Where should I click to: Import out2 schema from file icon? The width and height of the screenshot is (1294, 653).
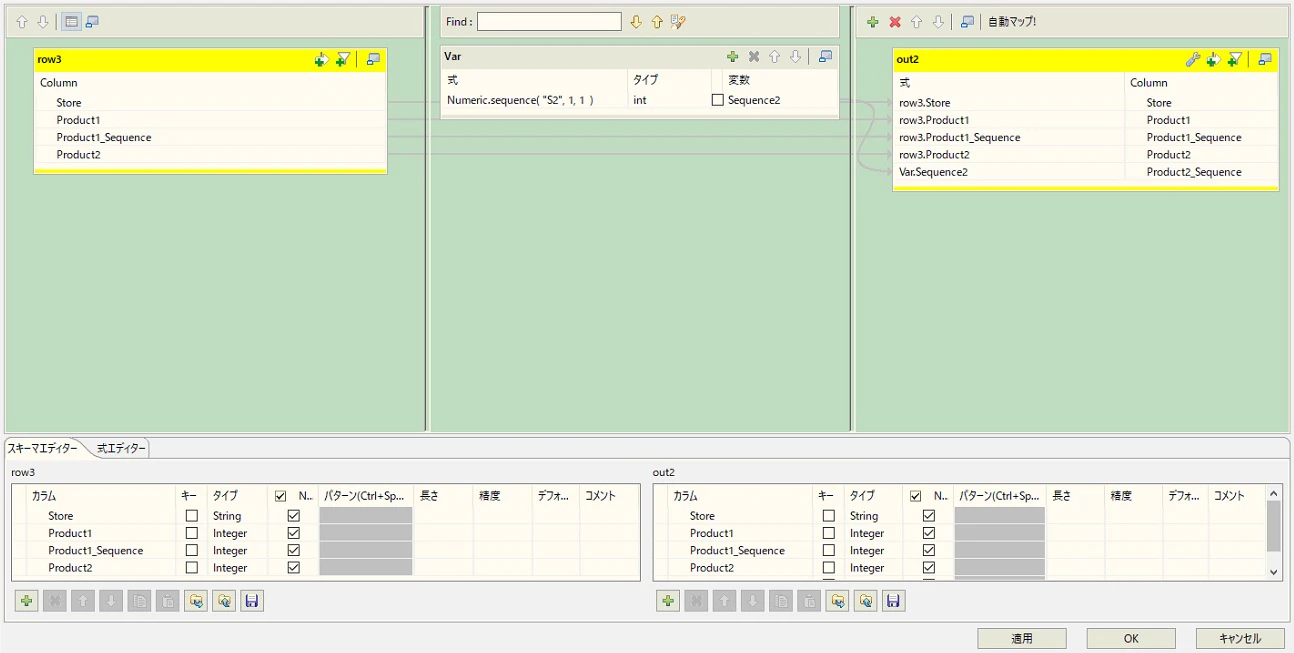click(x=838, y=601)
